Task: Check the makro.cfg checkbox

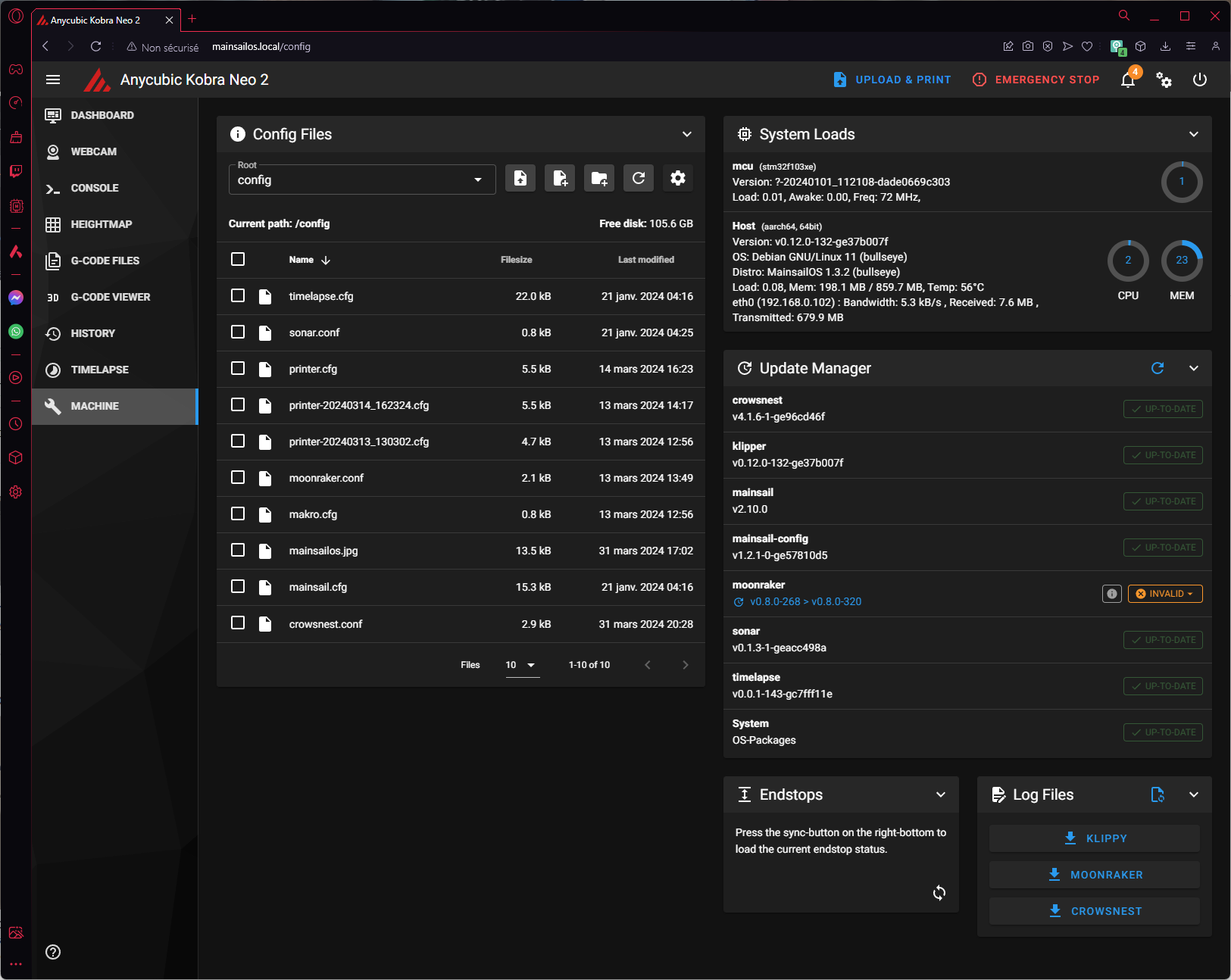Action: tap(238, 513)
